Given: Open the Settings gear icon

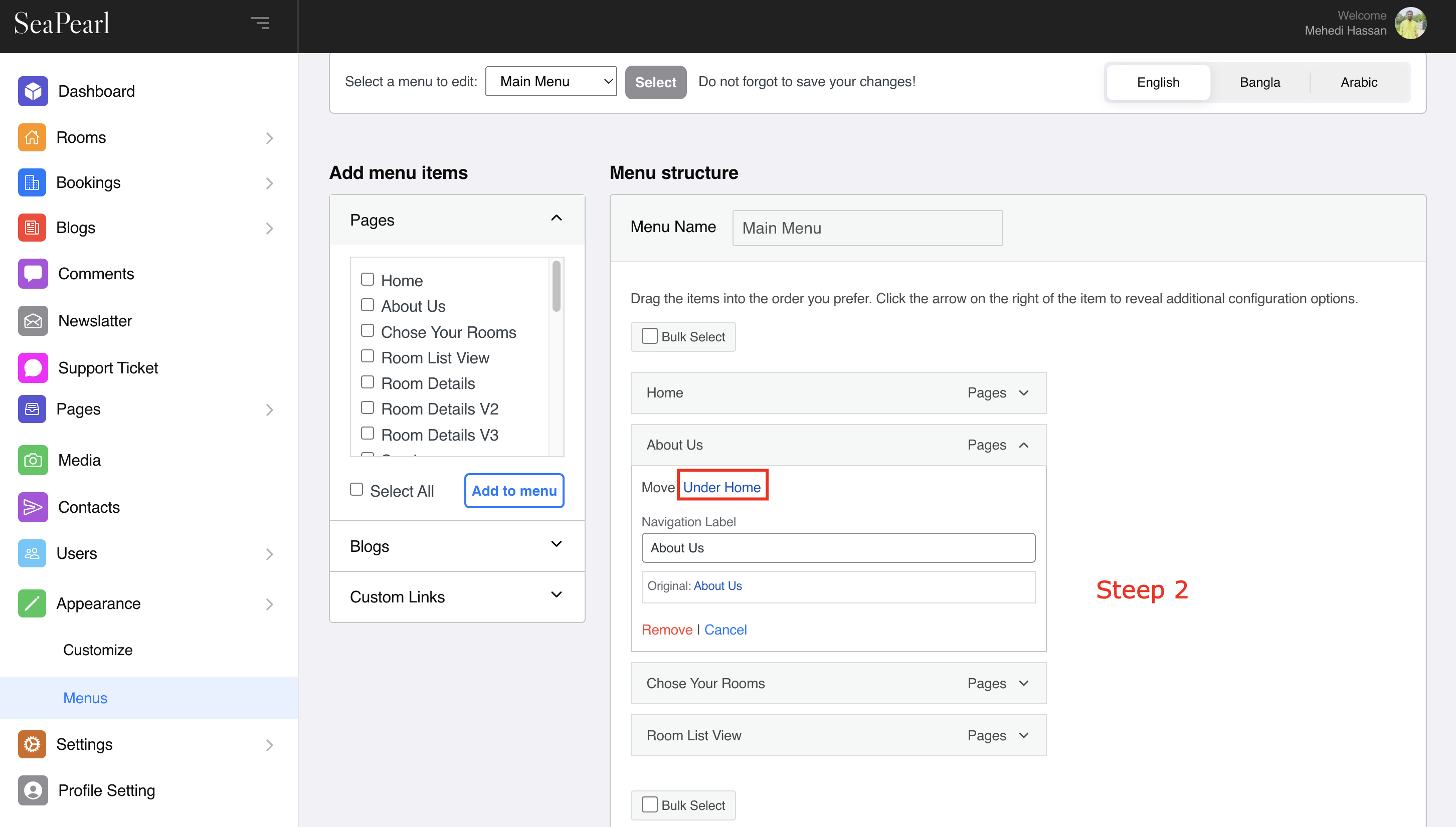Looking at the screenshot, I should [32, 745].
